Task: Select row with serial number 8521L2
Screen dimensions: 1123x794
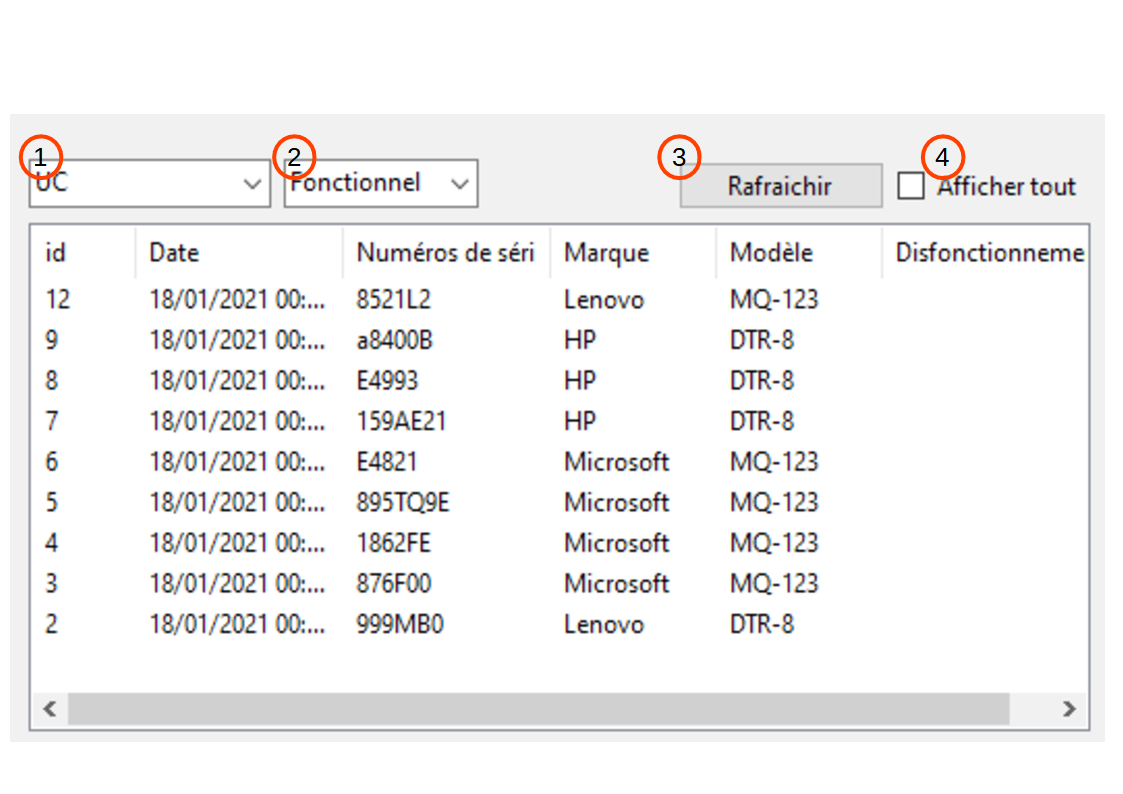Action: 393,299
